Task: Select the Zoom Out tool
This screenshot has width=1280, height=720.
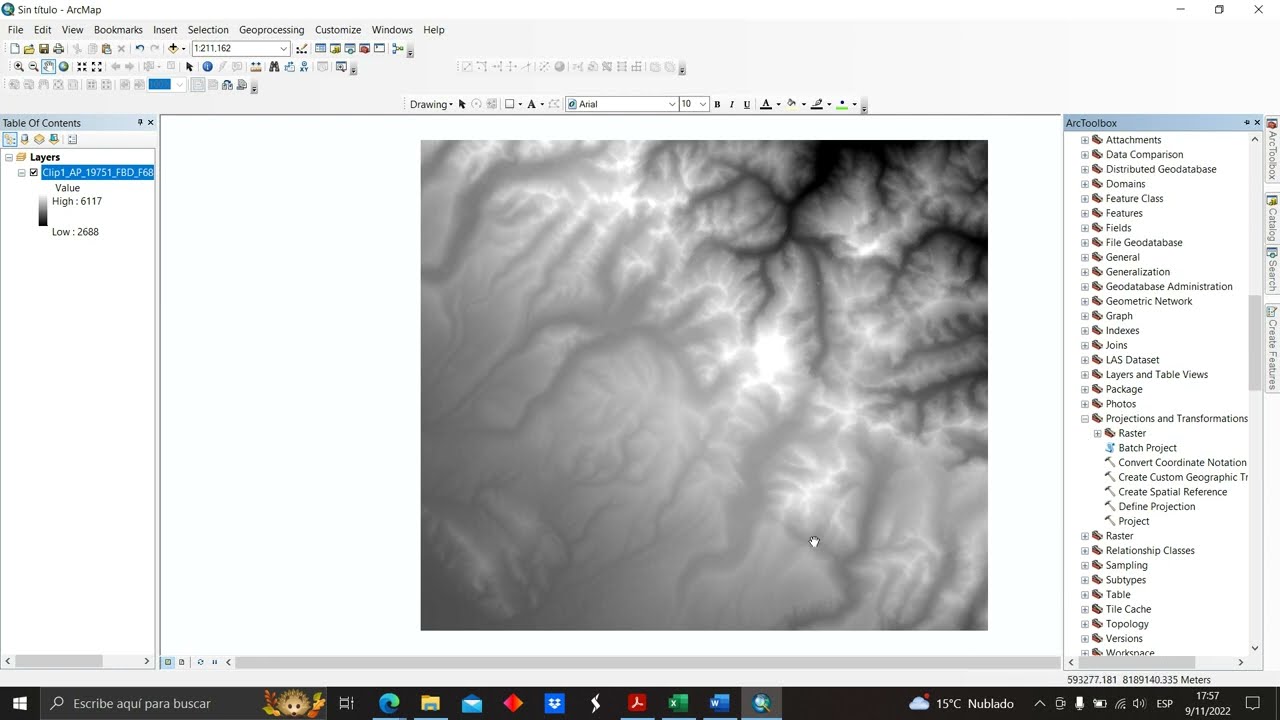Action: click(33, 67)
